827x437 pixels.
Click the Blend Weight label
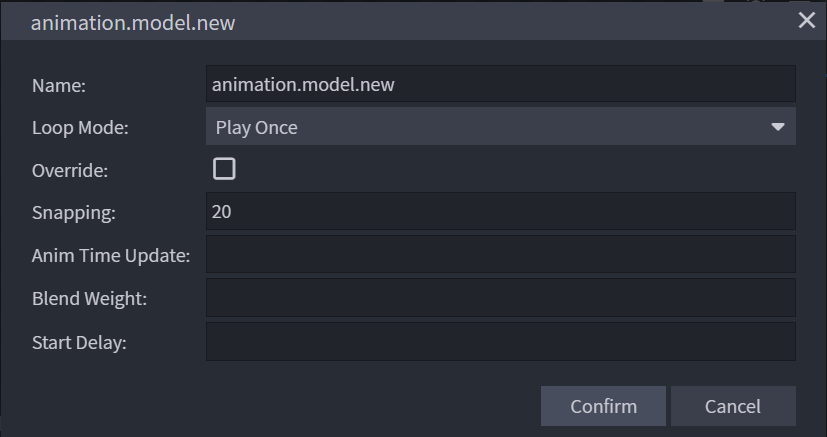(x=90, y=299)
